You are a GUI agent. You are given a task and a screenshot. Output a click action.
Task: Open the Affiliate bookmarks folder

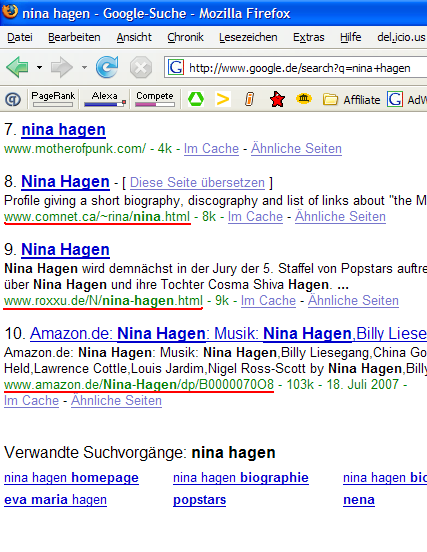pyautogui.click(x=351, y=100)
